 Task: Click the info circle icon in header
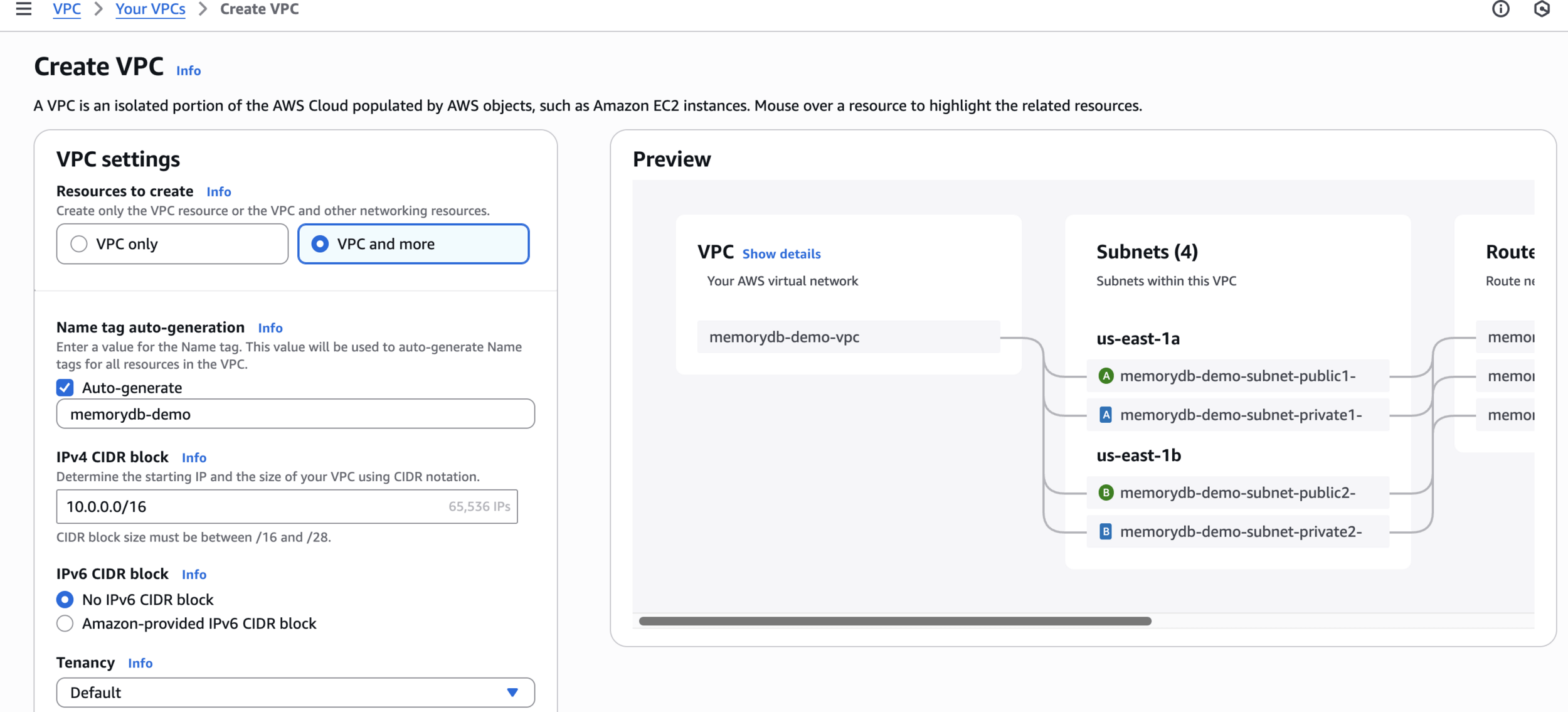(1500, 9)
